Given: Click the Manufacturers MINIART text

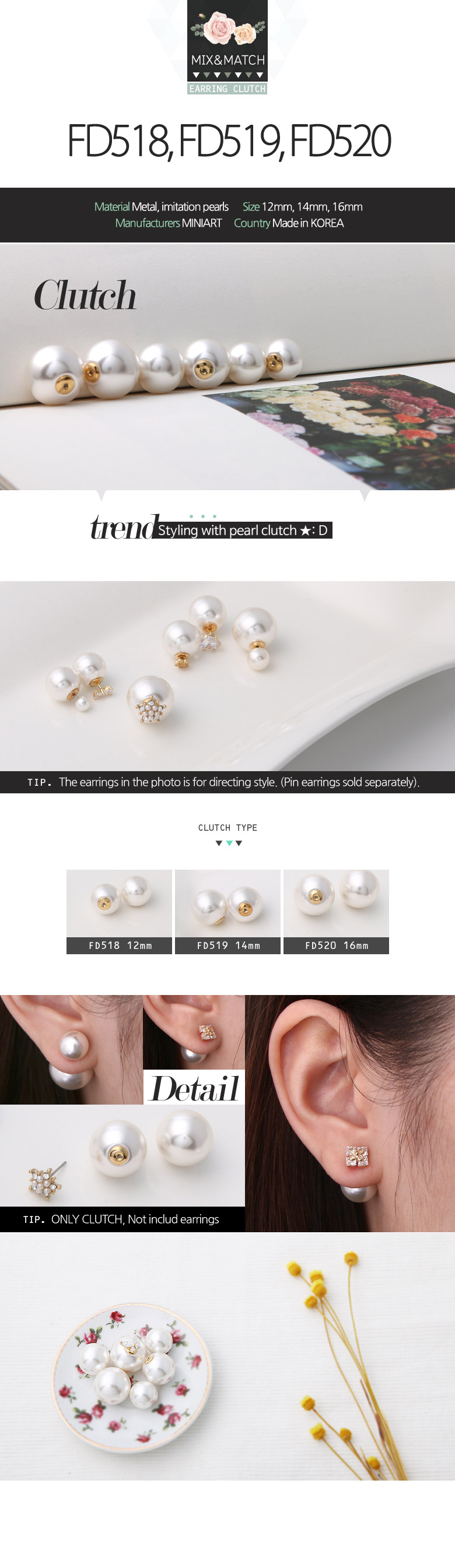Looking at the screenshot, I should click(169, 223).
